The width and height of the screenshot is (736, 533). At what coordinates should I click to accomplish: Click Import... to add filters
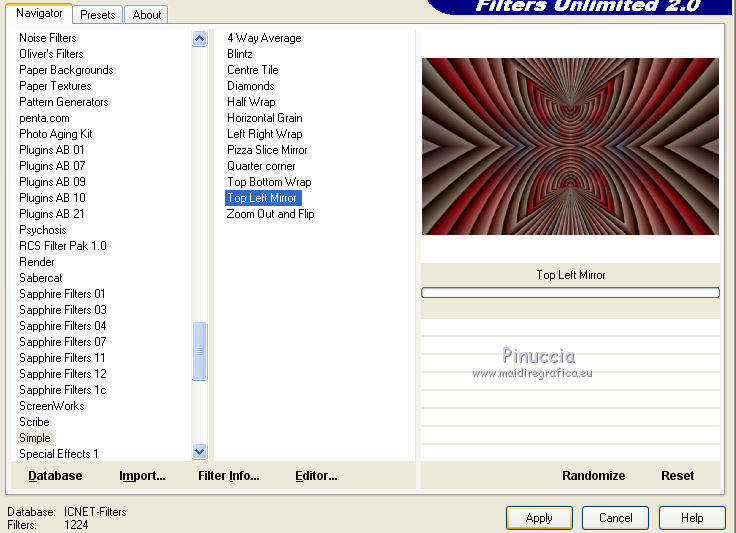(142, 476)
